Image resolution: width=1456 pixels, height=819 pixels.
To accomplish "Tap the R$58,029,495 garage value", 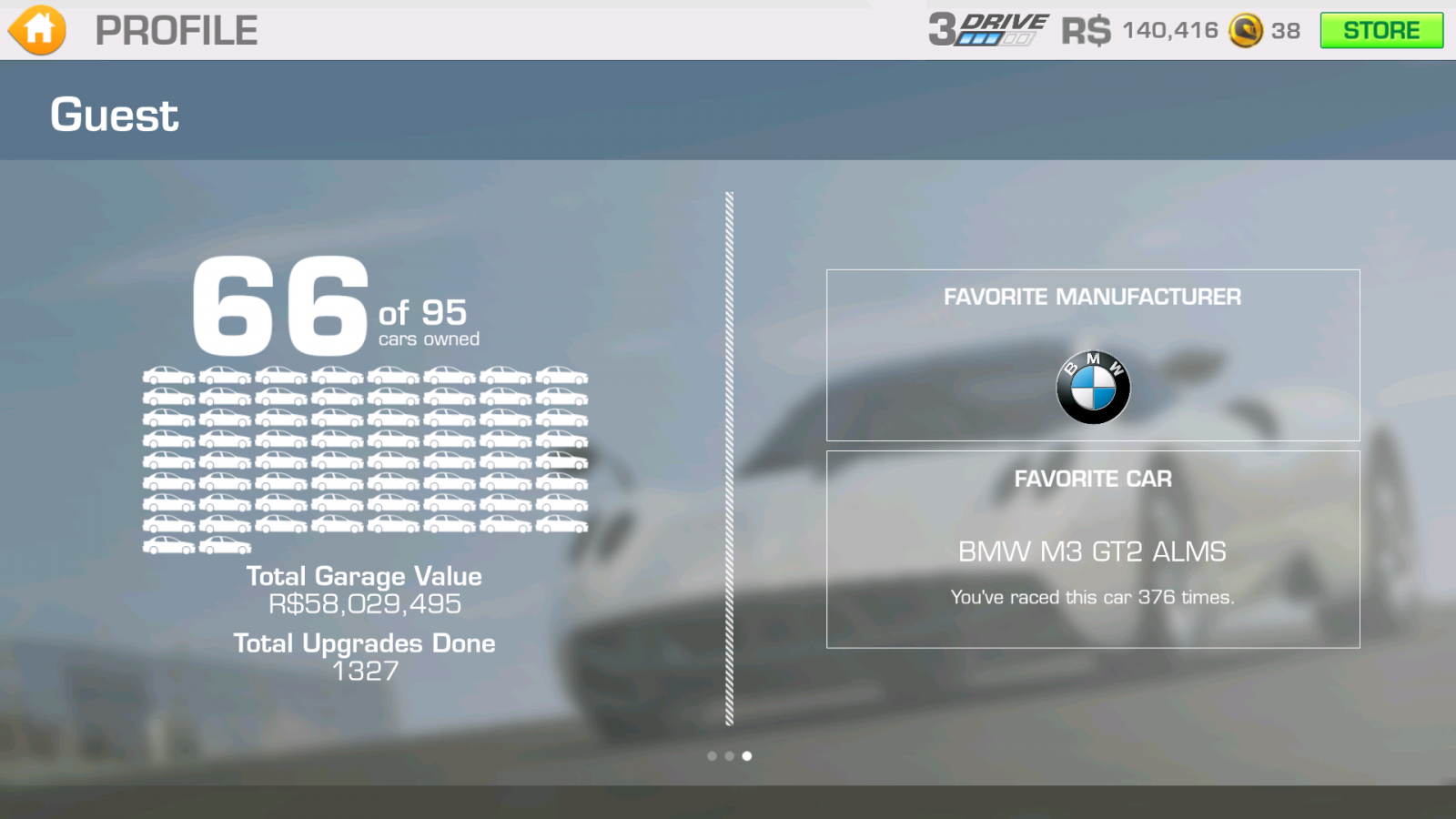I will [365, 604].
